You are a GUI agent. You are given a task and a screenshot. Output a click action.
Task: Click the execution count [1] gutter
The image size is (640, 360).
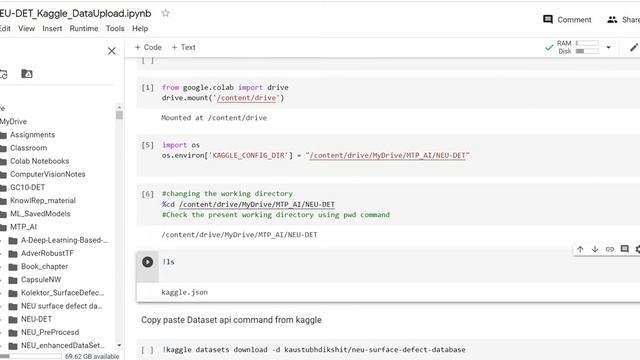(147, 87)
